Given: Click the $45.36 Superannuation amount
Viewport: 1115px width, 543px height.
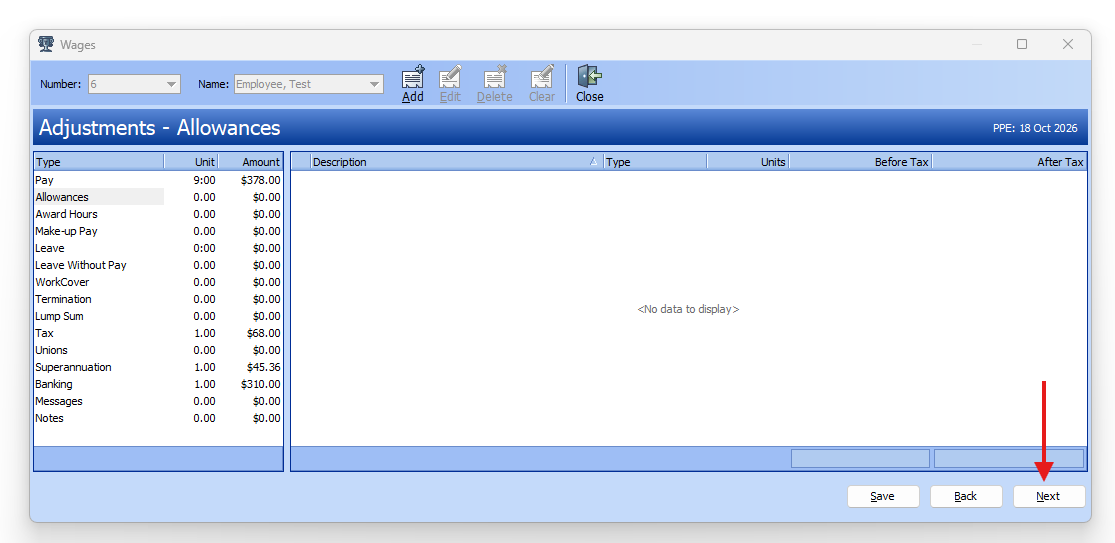Looking at the screenshot, I should tap(263, 367).
